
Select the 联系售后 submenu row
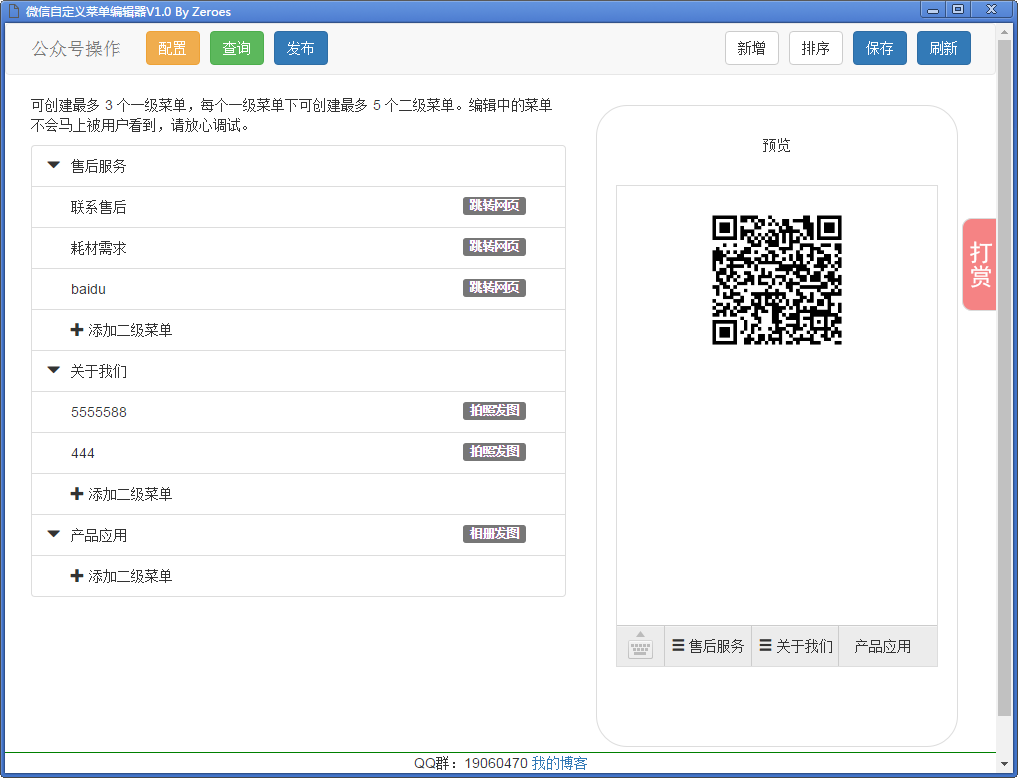coord(299,207)
